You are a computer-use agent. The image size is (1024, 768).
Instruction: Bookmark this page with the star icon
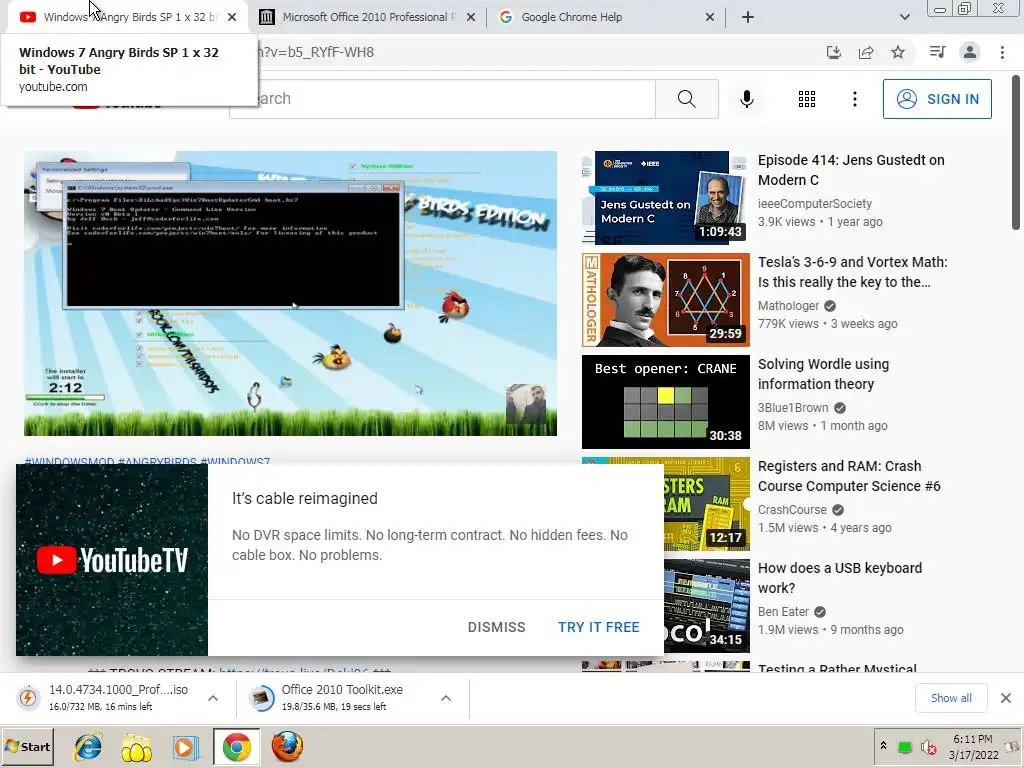tap(898, 52)
